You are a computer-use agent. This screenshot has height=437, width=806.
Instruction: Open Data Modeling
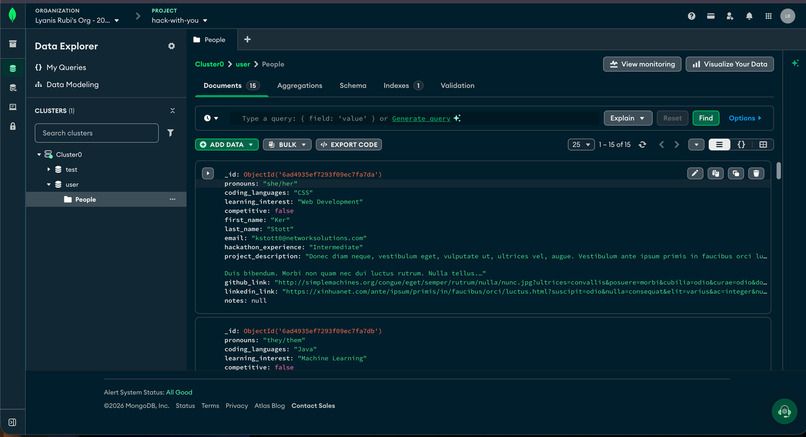[x=67, y=84]
